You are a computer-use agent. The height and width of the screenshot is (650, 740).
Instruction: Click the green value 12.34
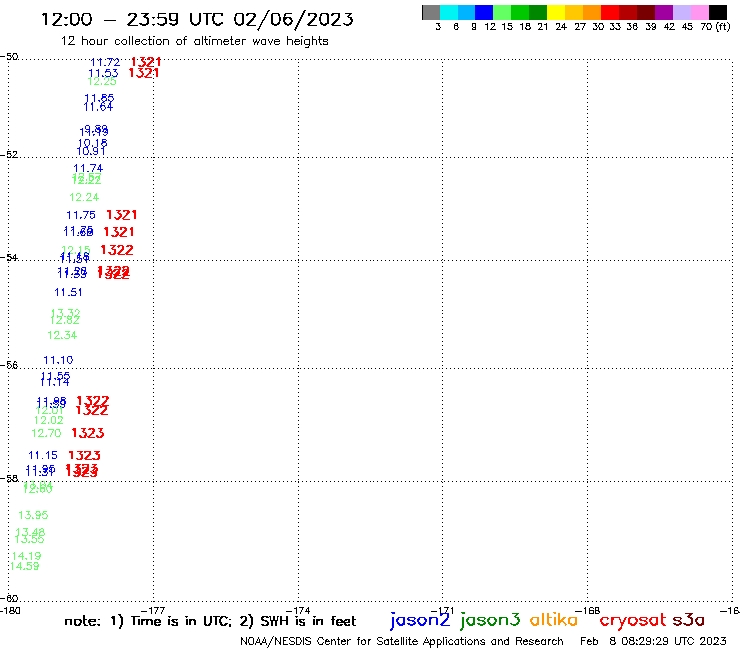62,335
